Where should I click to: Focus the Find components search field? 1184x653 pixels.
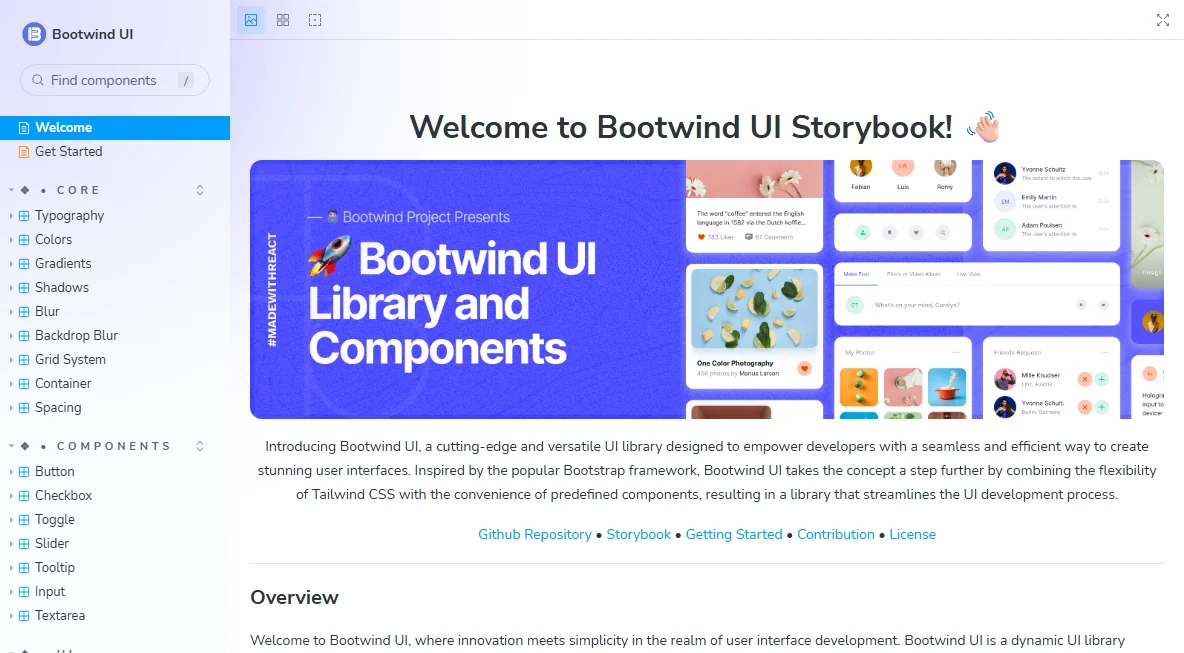click(x=115, y=80)
